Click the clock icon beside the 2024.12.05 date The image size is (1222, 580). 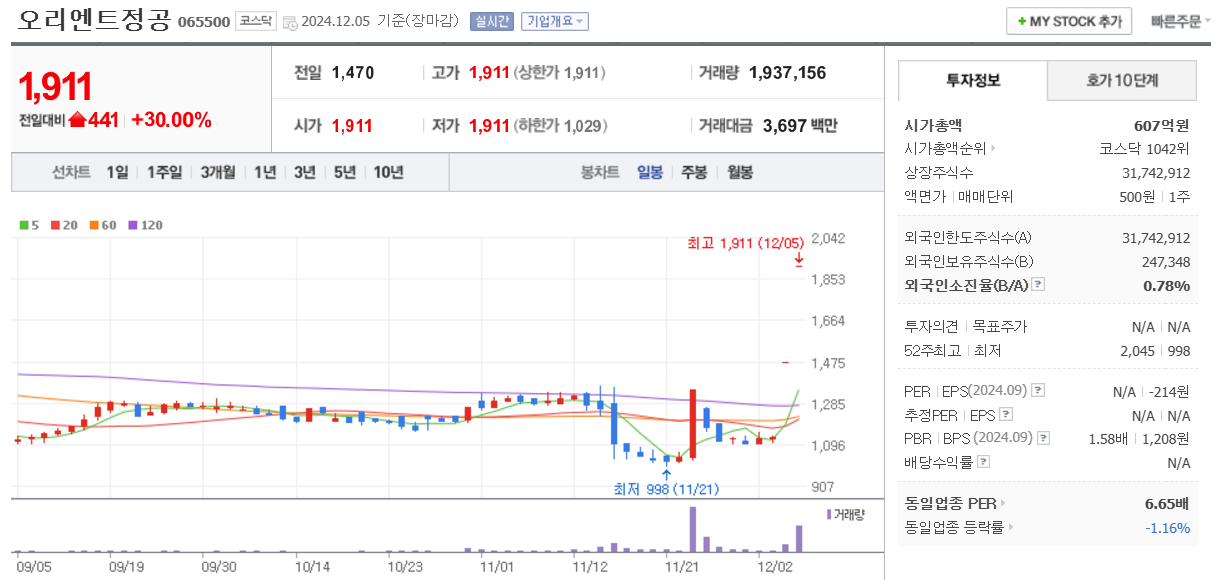[291, 20]
